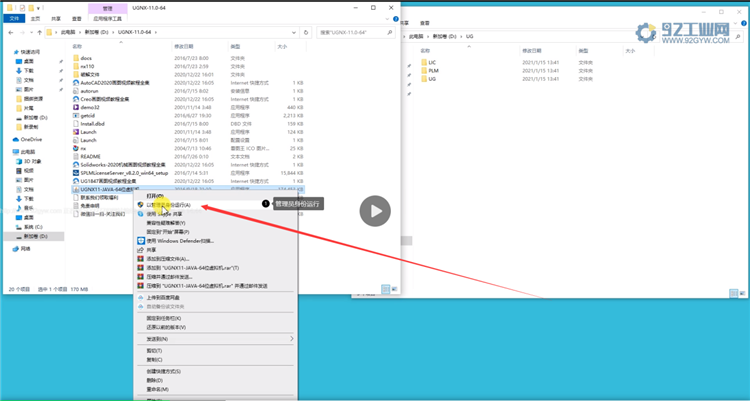Click 主页 ribbon tab

pyautogui.click(x=35, y=19)
